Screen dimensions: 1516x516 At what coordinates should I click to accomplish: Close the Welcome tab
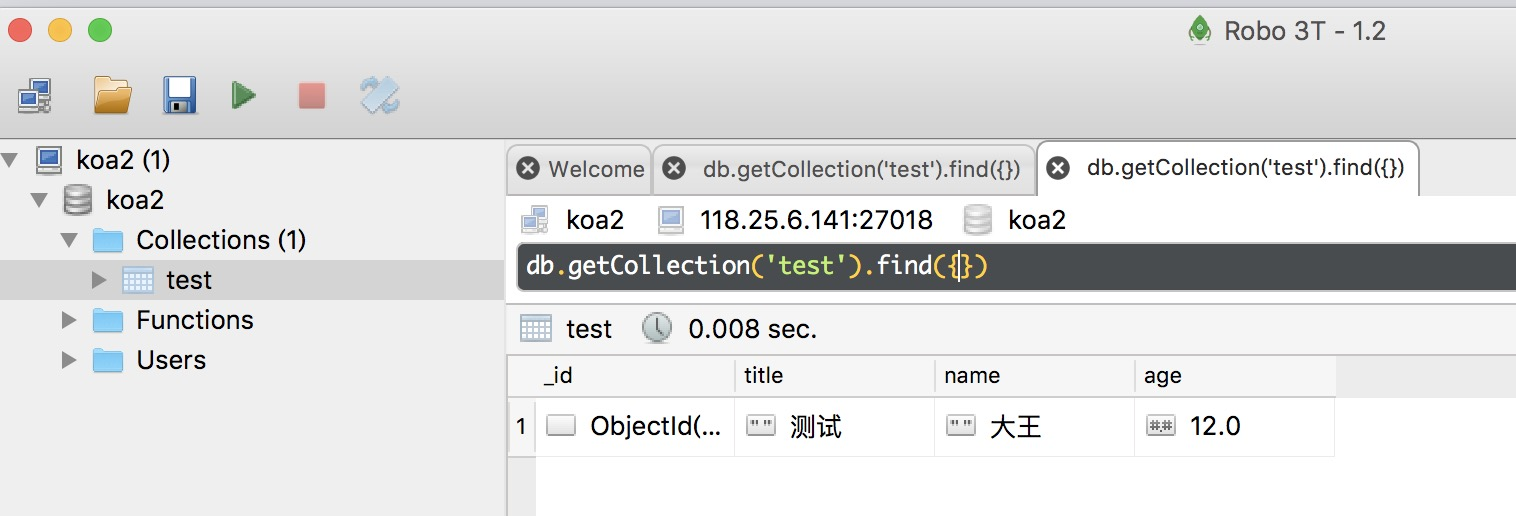pos(528,169)
